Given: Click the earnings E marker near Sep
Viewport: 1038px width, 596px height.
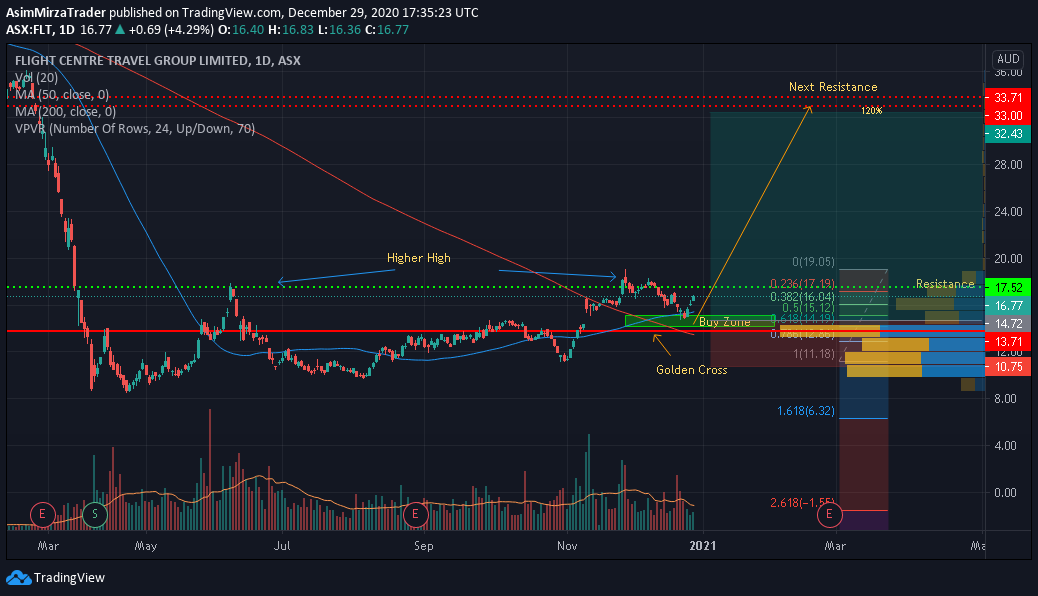Looking at the screenshot, I should (416, 514).
